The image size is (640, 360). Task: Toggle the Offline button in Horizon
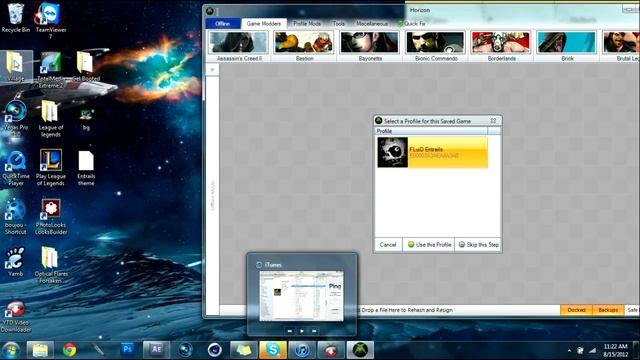coord(223,24)
